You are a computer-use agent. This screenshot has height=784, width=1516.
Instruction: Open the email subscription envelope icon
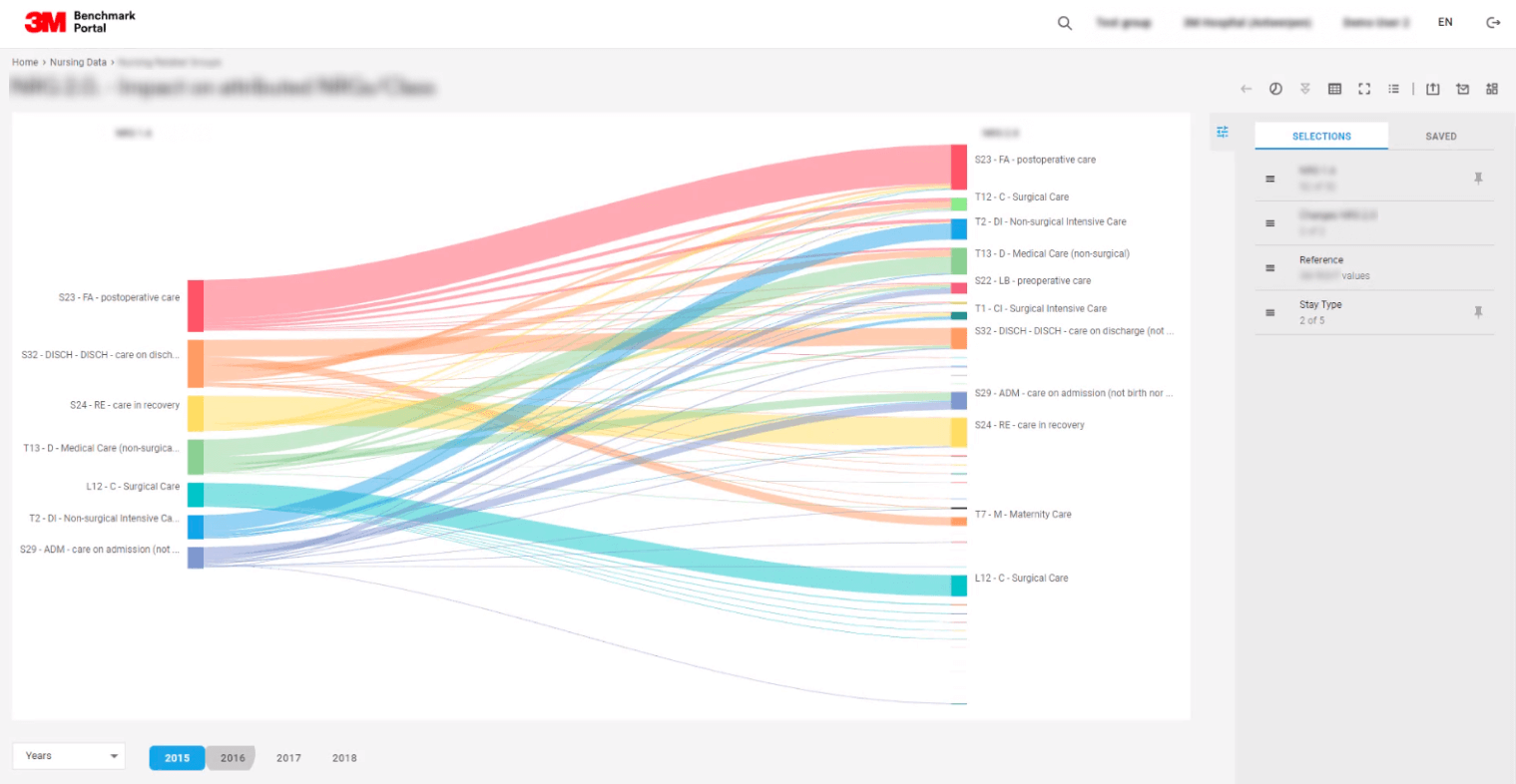point(1463,88)
